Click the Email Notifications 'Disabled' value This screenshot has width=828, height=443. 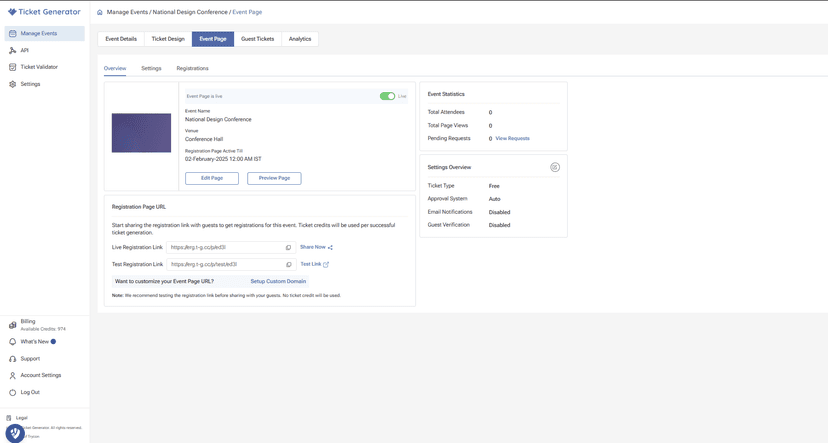pyautogui.click(x=499, y=212)
